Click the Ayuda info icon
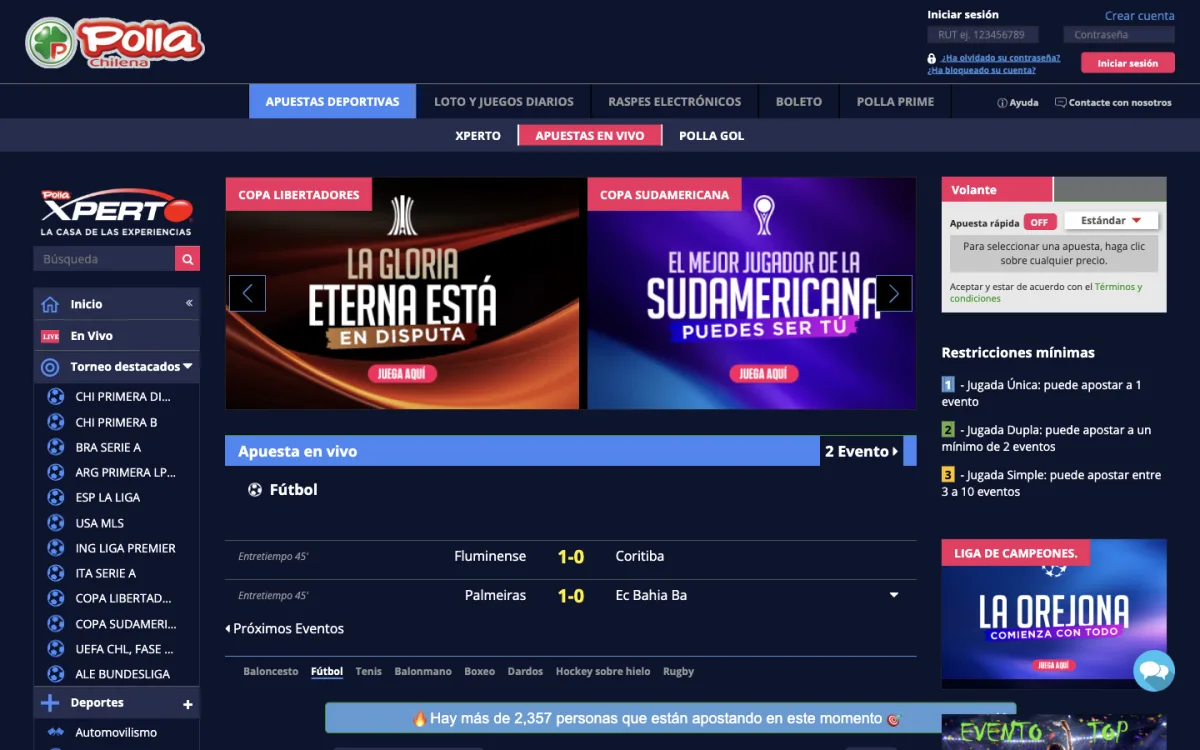The height and width of the screenshot is (750, 1200). point(1002,102)
